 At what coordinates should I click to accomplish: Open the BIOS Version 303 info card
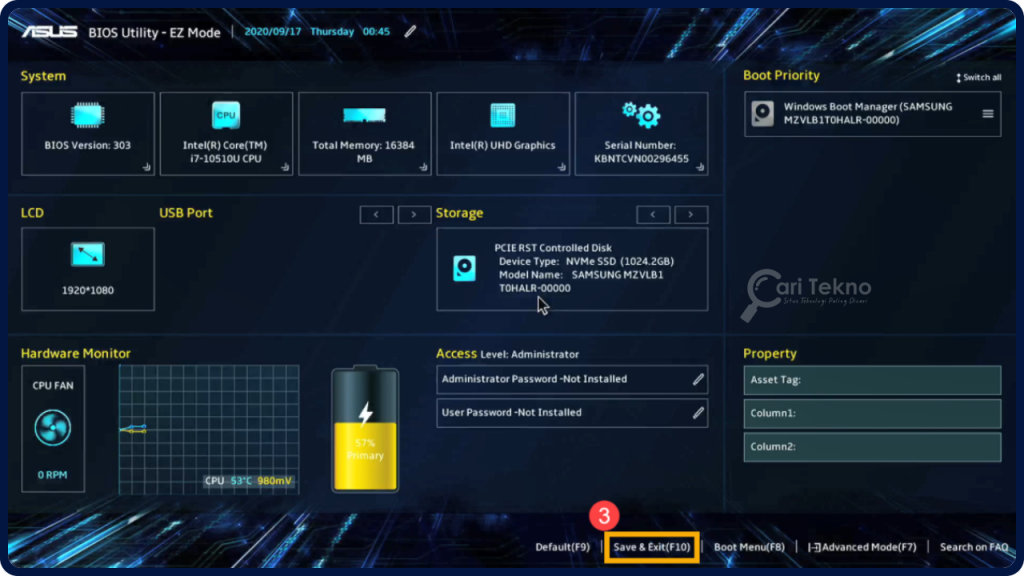coord(88,134)
